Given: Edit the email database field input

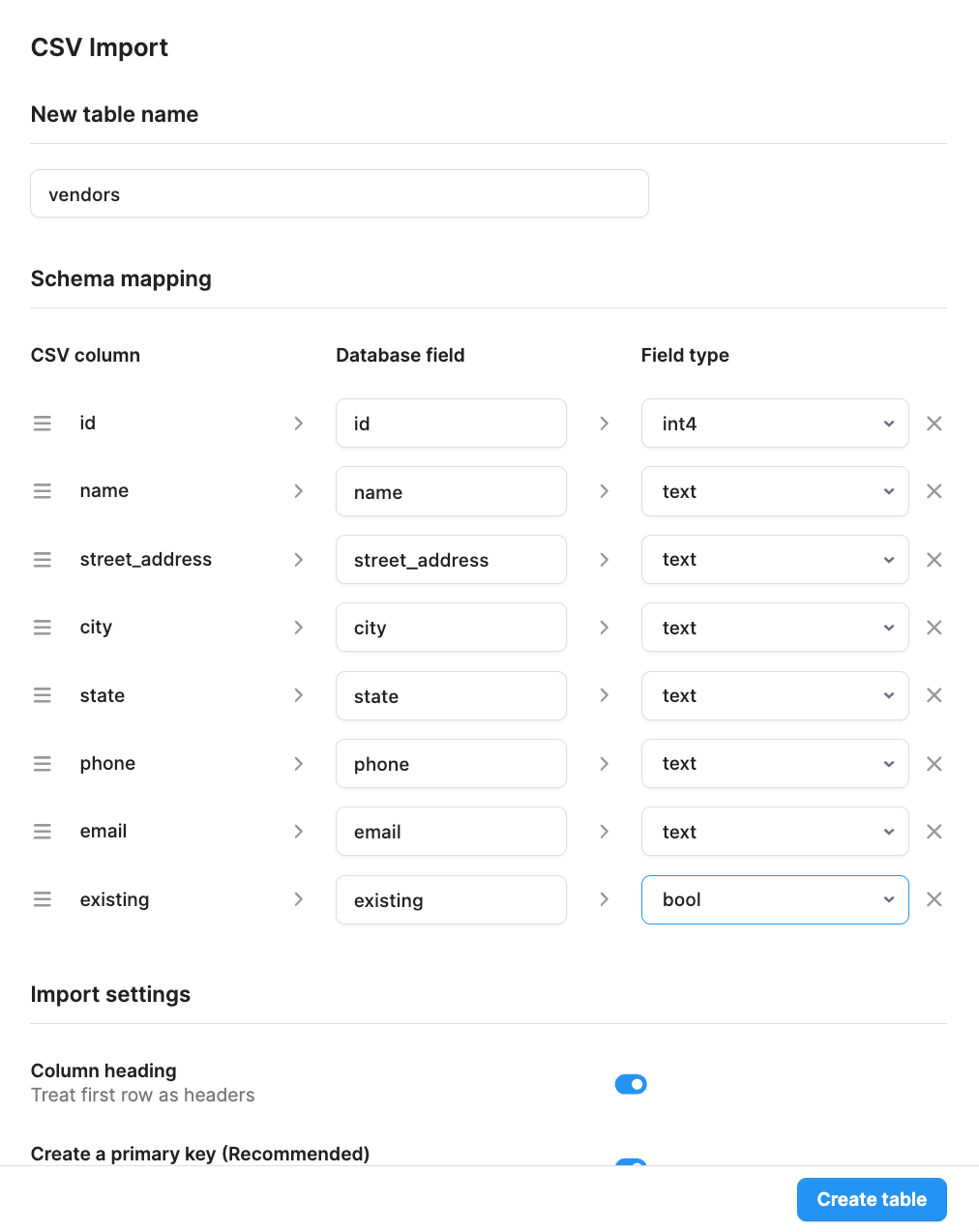Looking at the screenshot, I should pyautogui.click(x=451, y=832).
